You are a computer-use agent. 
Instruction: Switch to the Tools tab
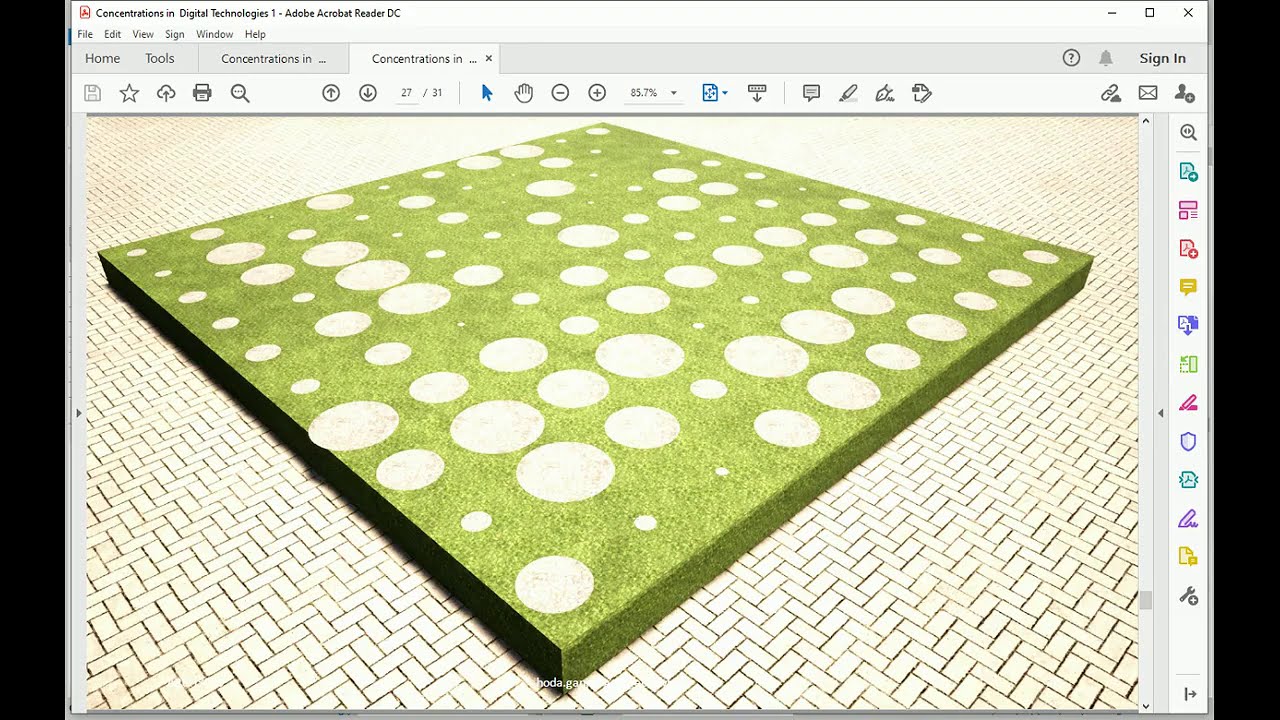click(x=160, y=58)
